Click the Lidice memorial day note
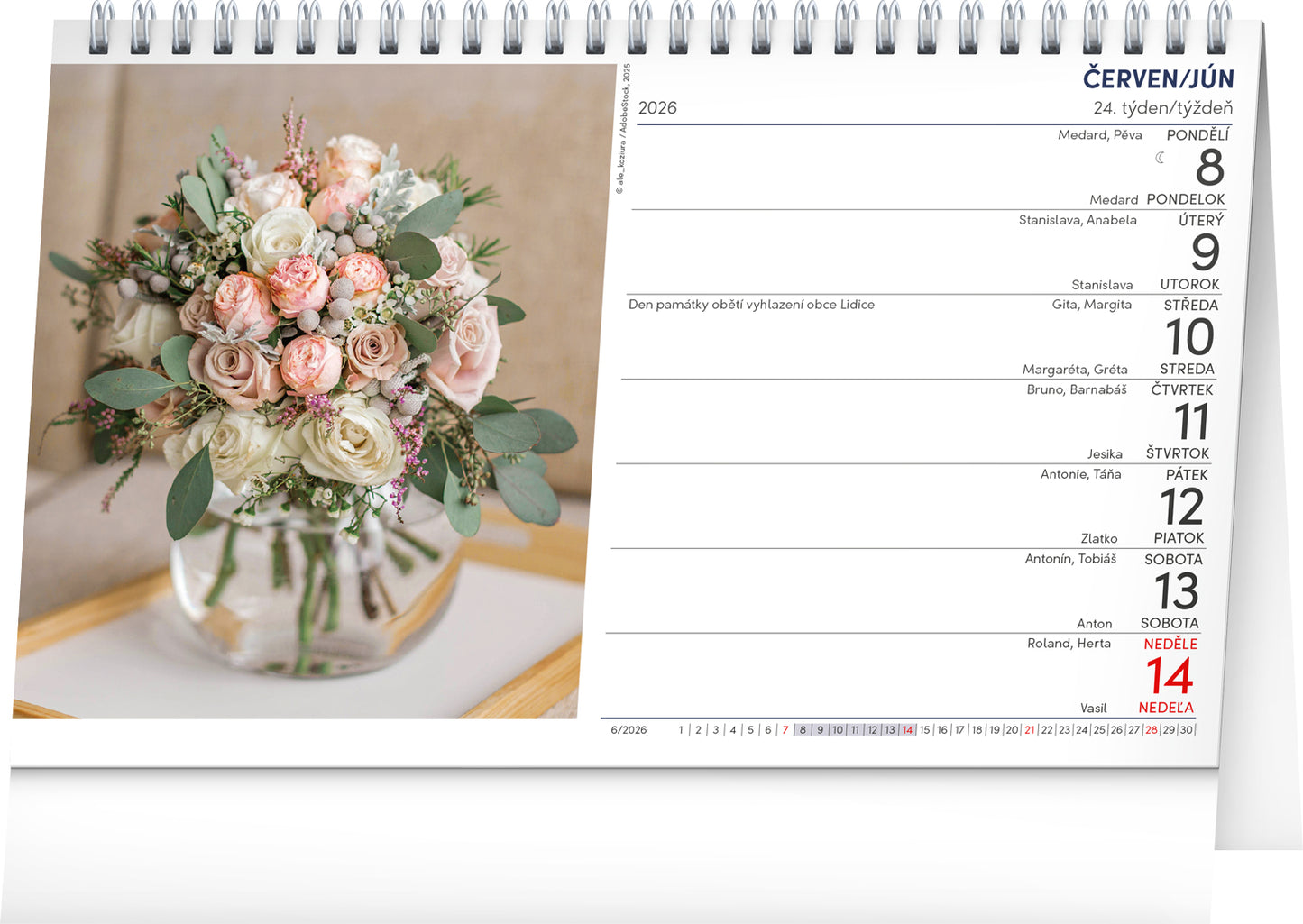Viewport: 1303px width, 924px height. click(751, 305)
